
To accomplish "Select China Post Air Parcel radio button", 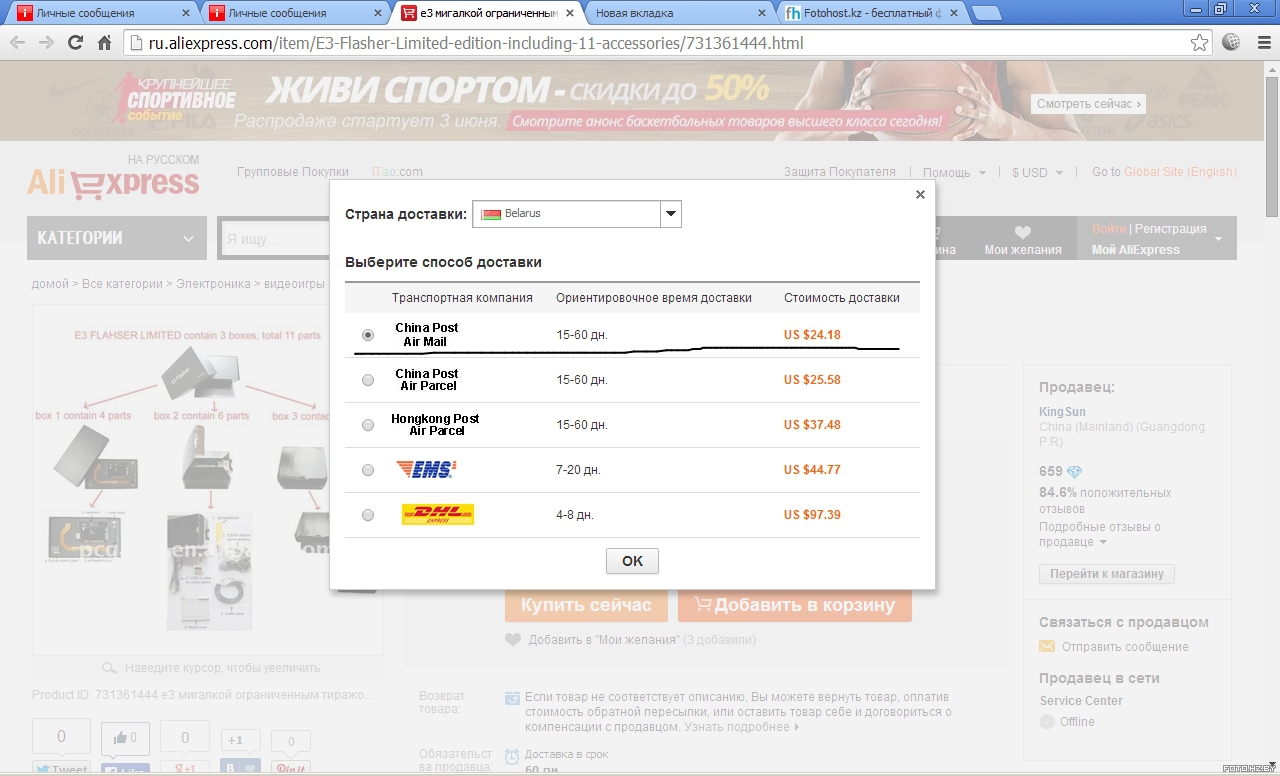I will (368, 380).
